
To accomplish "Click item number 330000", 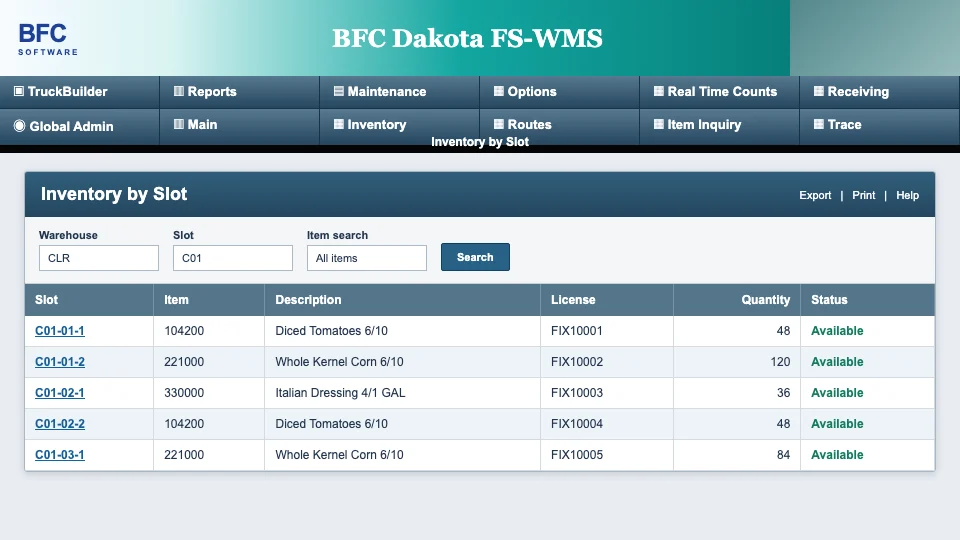I will pyautogui.click(x=184, y=392).
